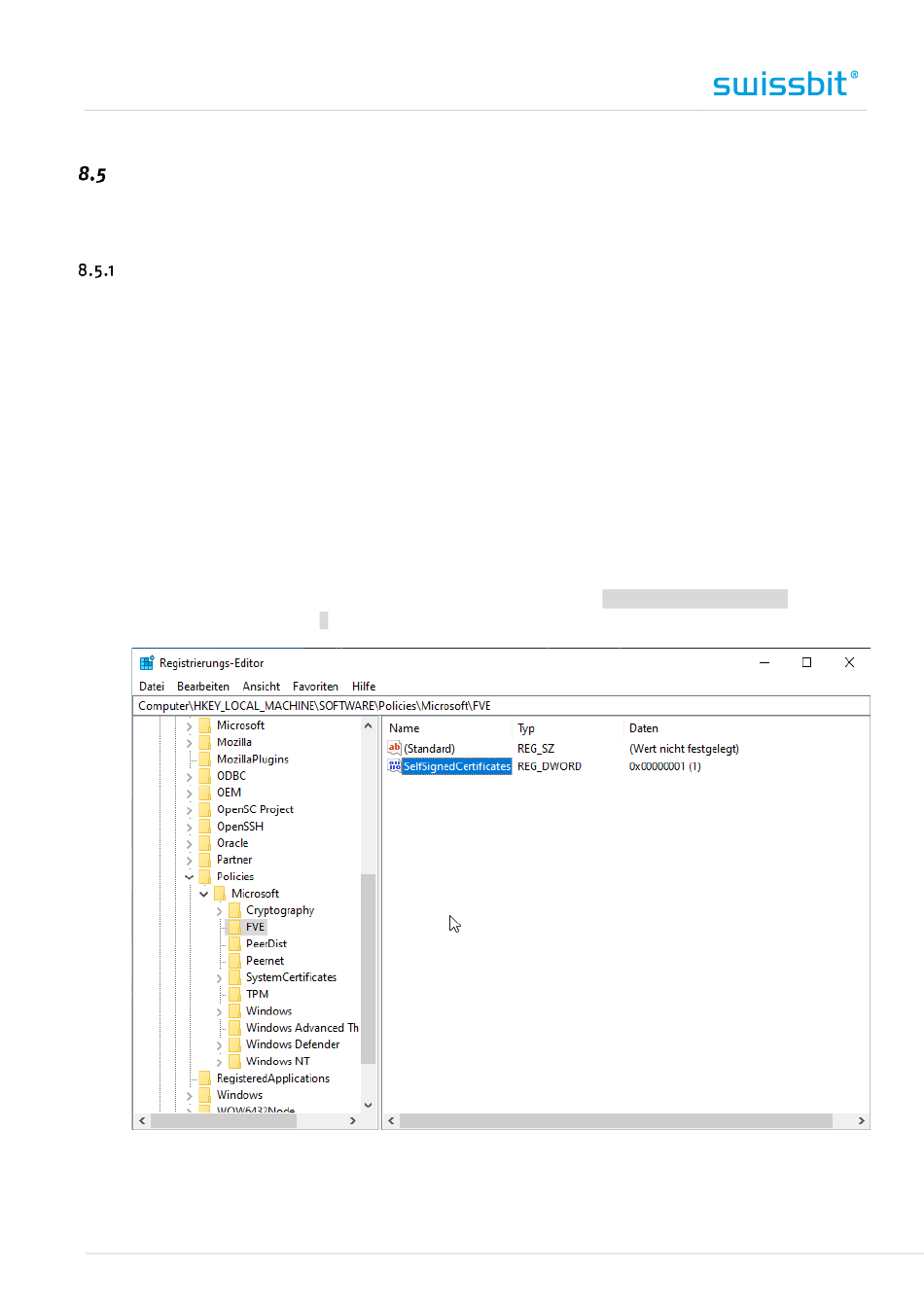Collapse the Policies key
924x1307 pixels.
point(190,877)
